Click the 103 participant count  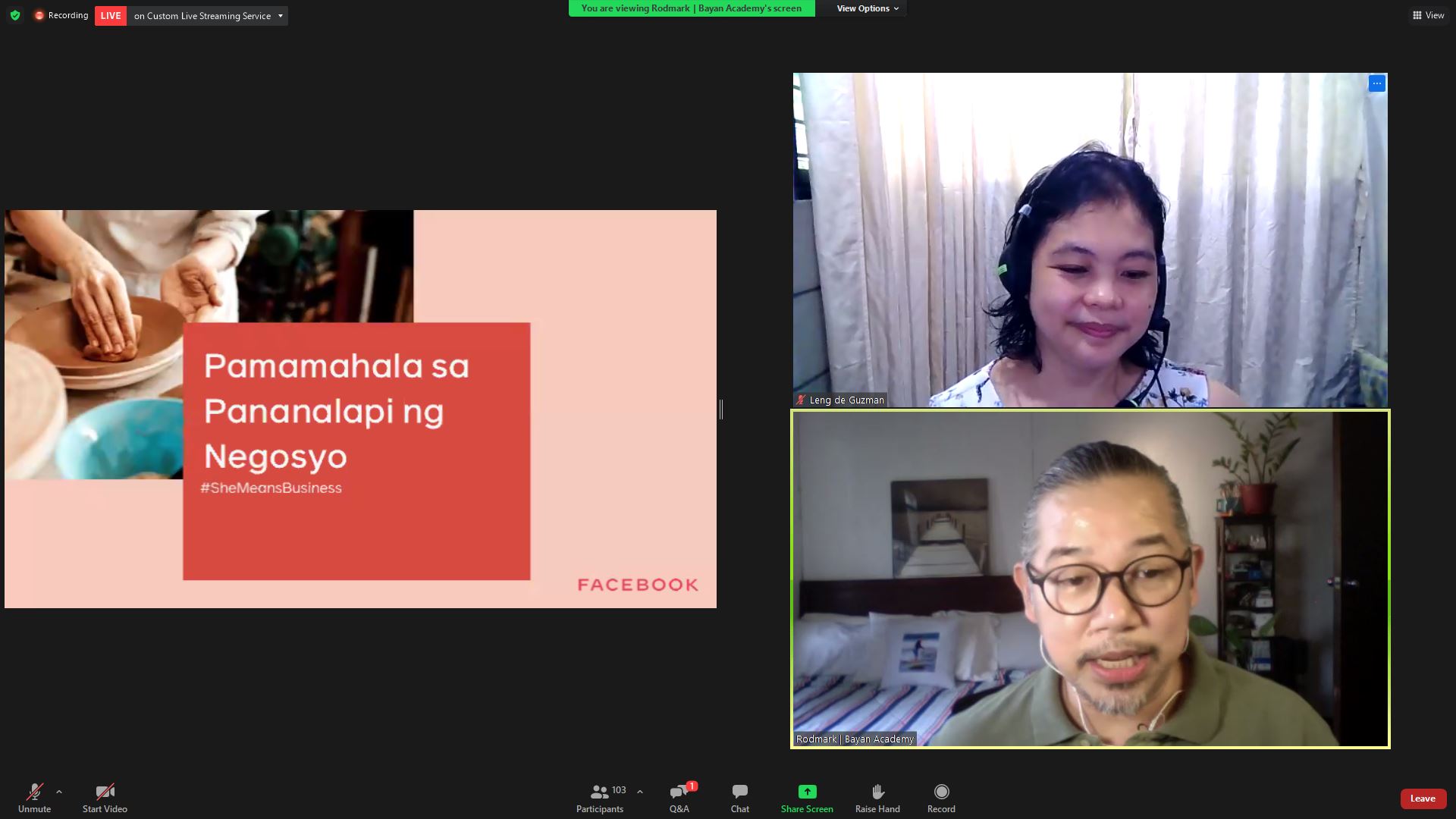click(x=619, y=790)
